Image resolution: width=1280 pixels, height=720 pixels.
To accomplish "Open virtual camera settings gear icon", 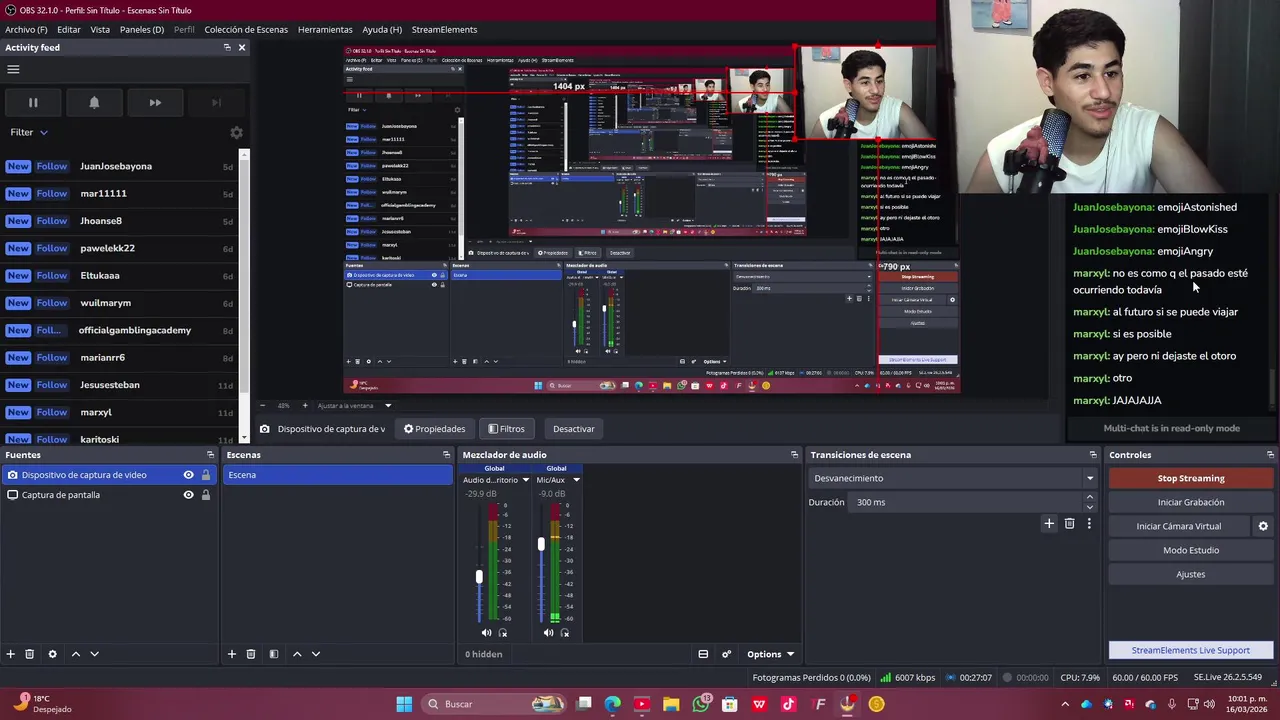I will (x=1263, y=526).
